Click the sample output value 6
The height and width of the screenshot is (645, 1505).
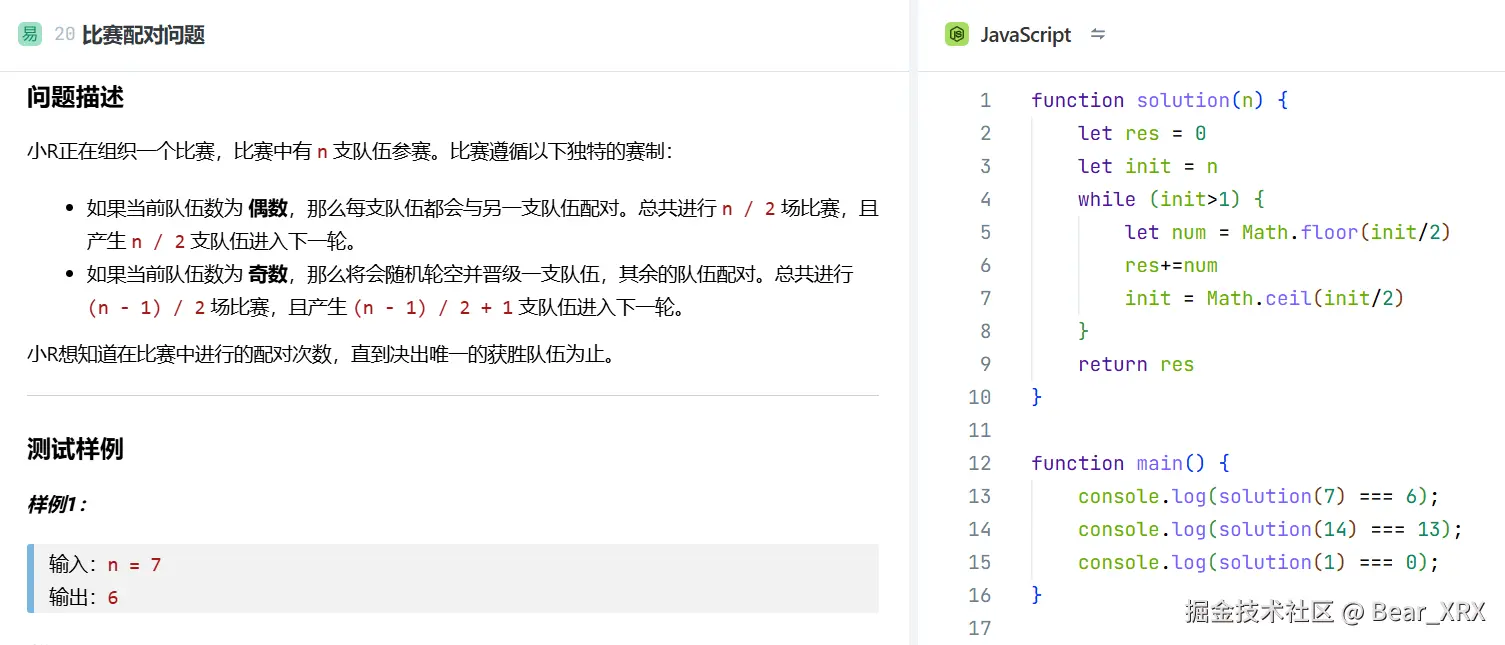click(x=113, y=598)
